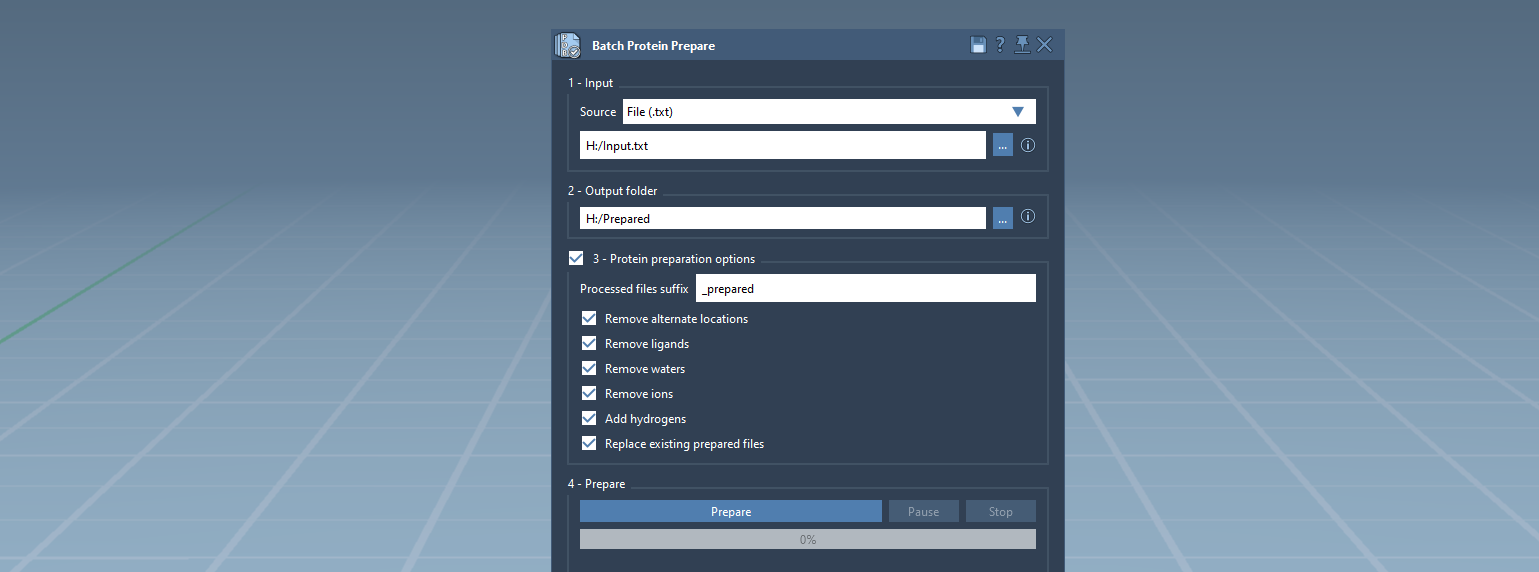The width and height of the screenshot is (1539, 572).
Task: Show info for the input file field
Action: click(1027, 145)
